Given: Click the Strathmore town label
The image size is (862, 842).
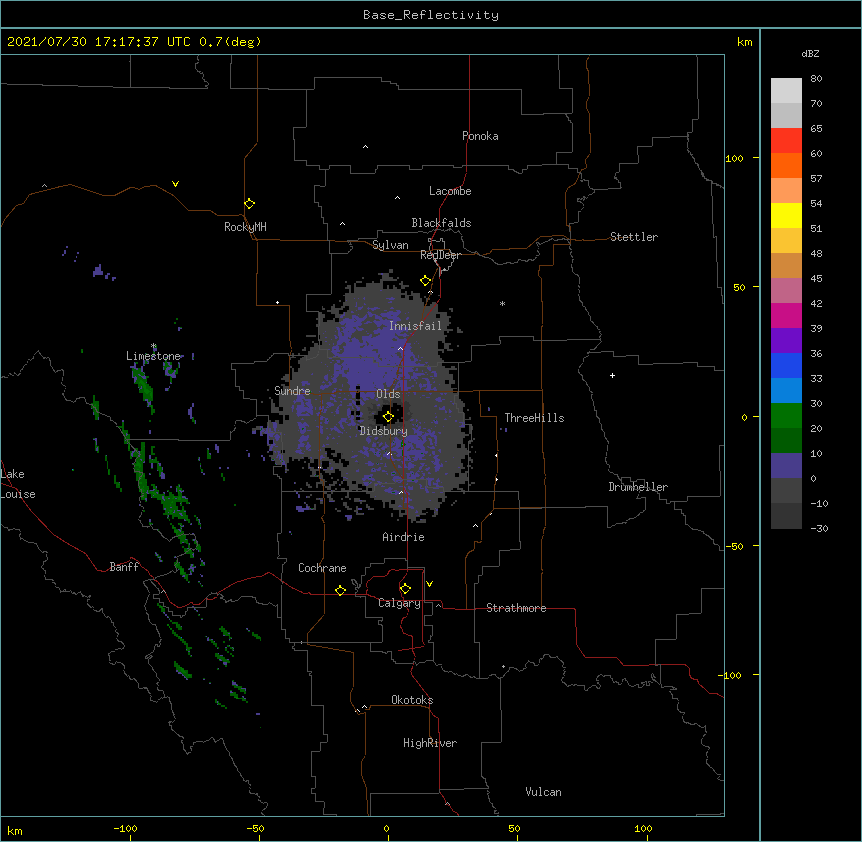Looking at the screenshot, I should pos(516,608).
